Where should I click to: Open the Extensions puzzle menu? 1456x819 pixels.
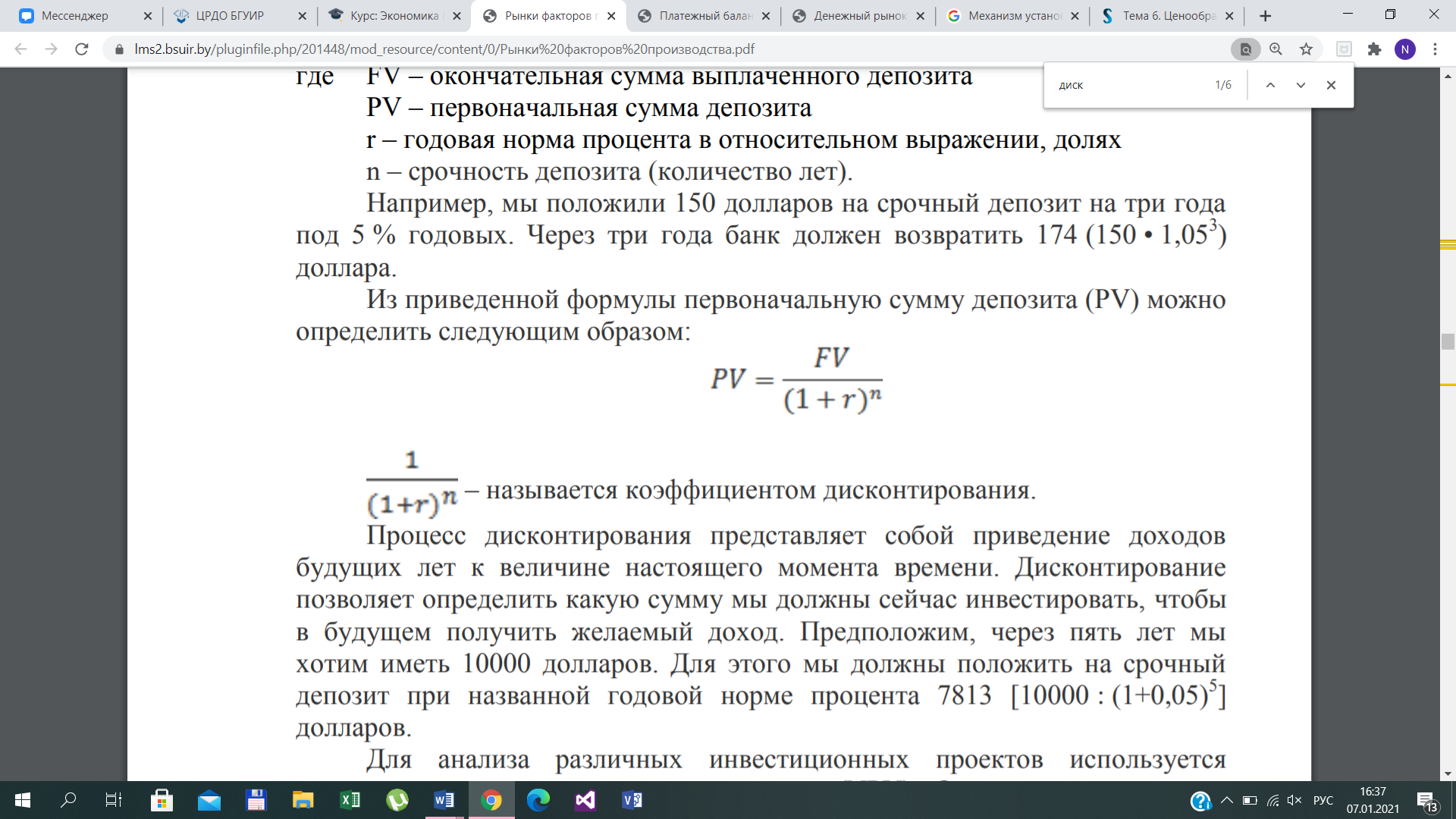(x=1374, y=49)
